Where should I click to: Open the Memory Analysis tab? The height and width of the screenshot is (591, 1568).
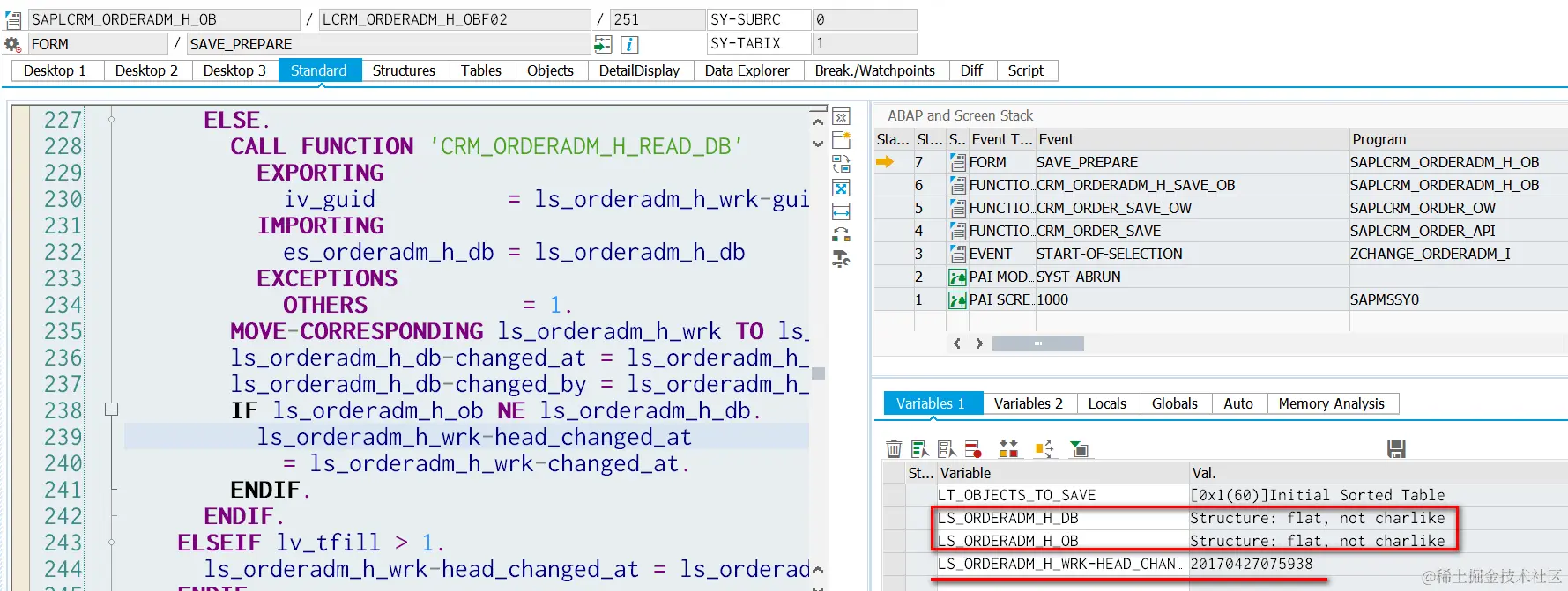1332,403
